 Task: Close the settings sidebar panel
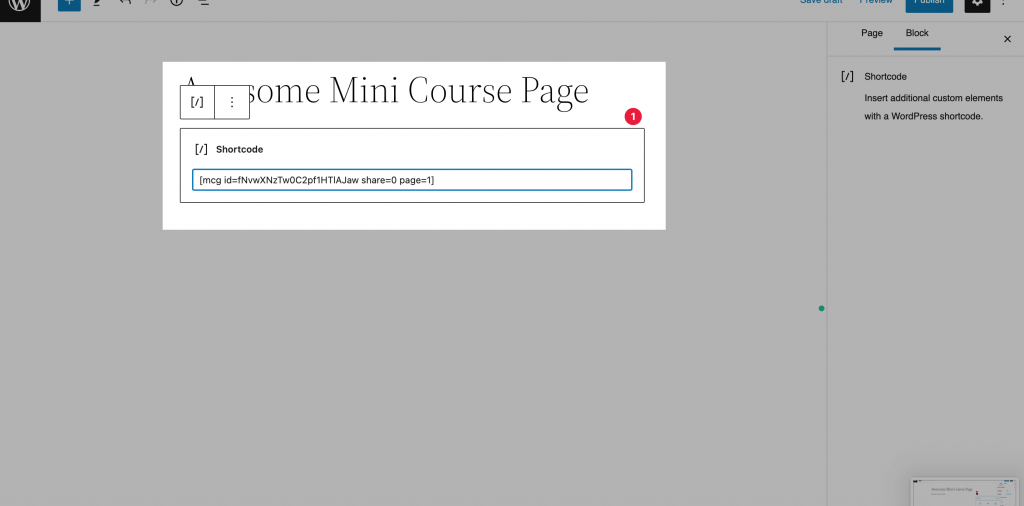click(x=1007, y=39)
